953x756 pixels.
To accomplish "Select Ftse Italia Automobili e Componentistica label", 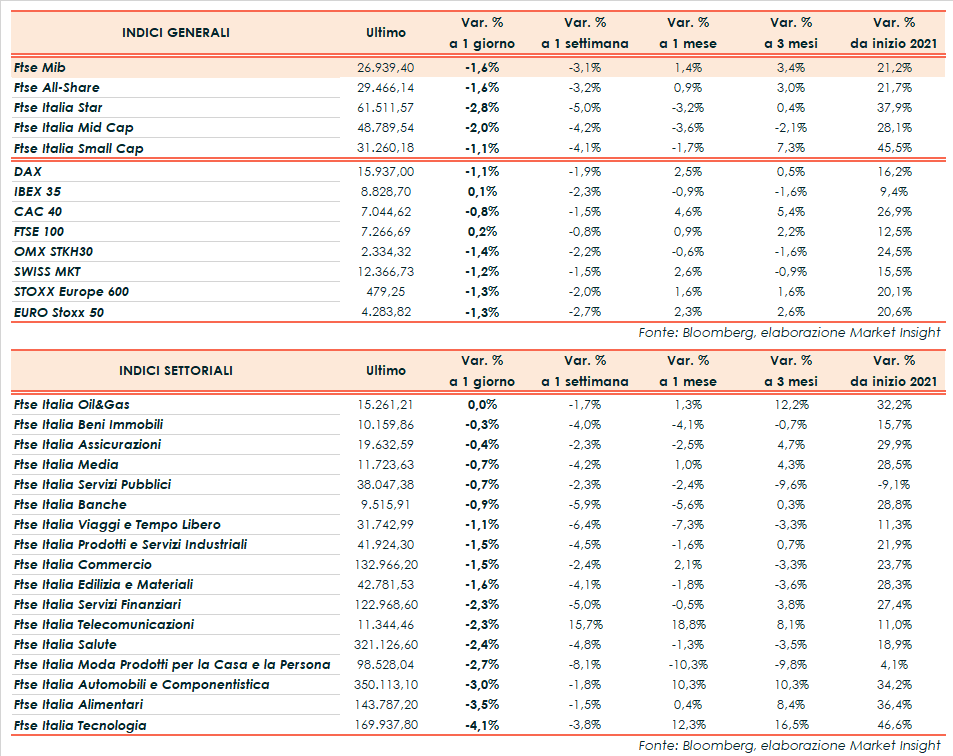I will tap(141, 685).
